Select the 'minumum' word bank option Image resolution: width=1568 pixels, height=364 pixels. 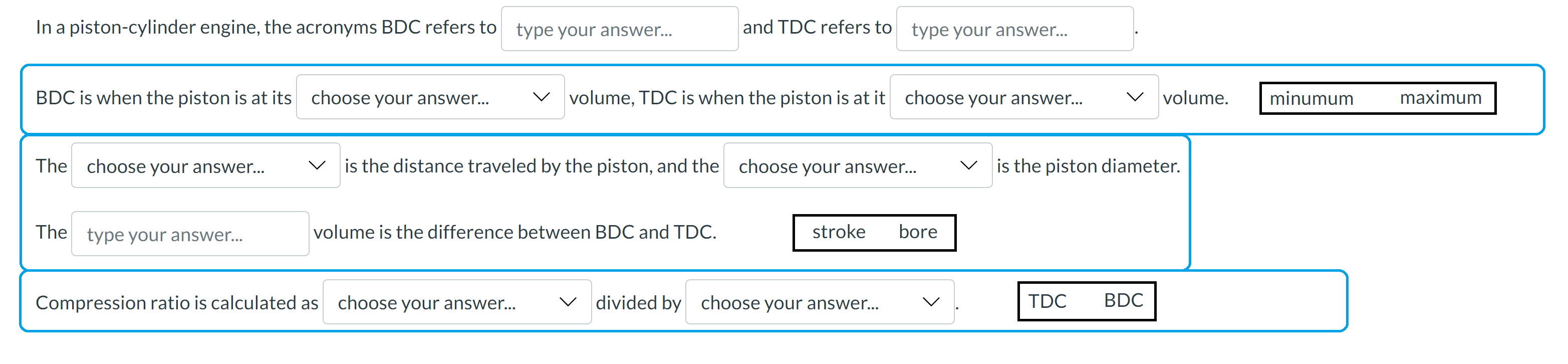(1311, 98)
